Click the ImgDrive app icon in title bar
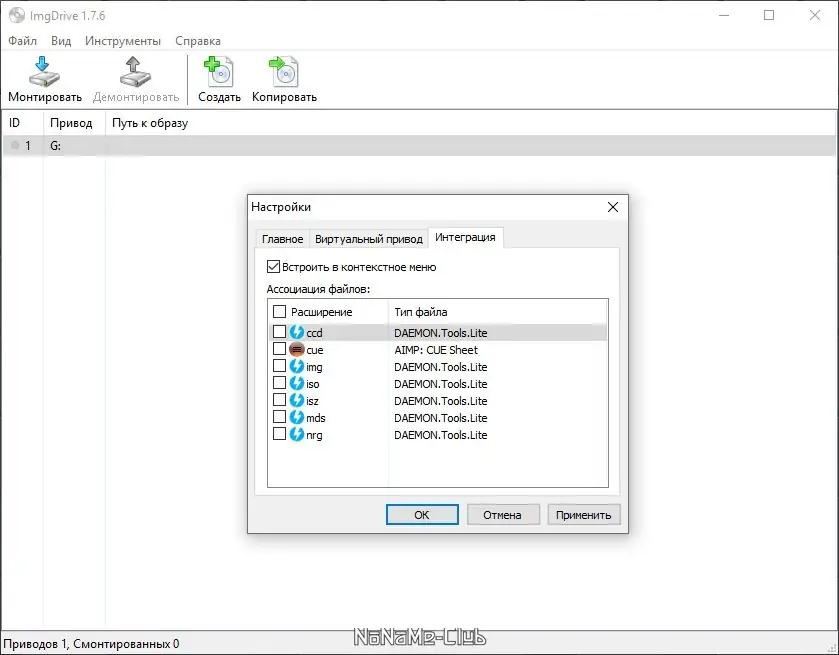839x655 pixels. 17,16
